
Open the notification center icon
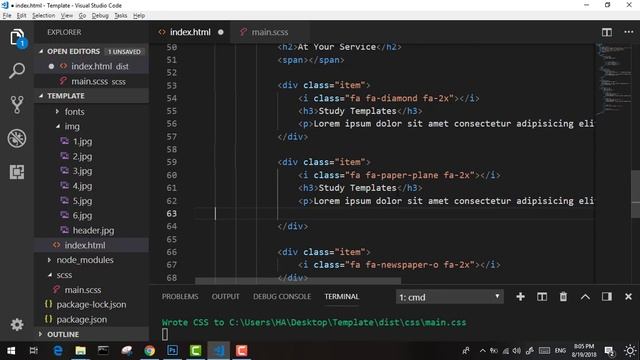[x=609, y=351]
